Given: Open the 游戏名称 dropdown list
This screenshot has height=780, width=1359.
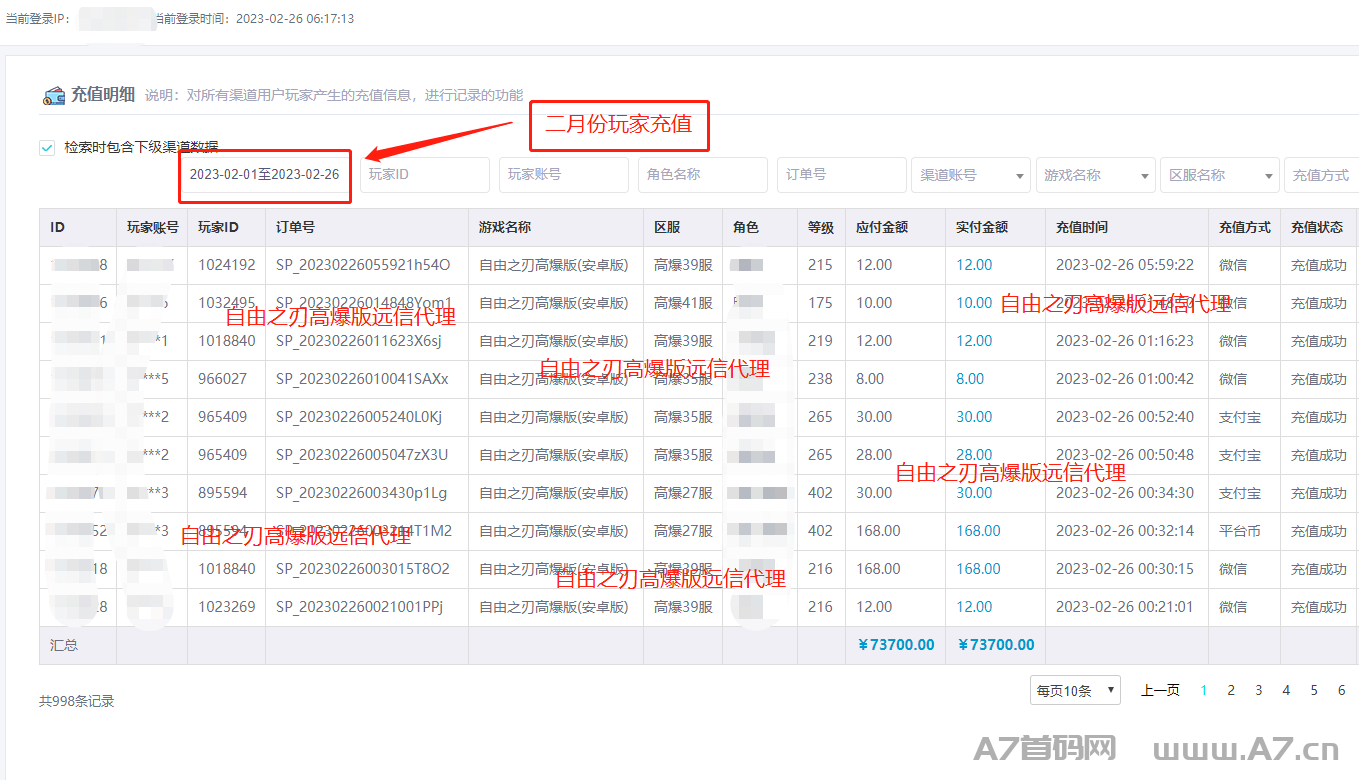Looking at the screenshot, I should pyautogui.click(x=1095, y=175).
